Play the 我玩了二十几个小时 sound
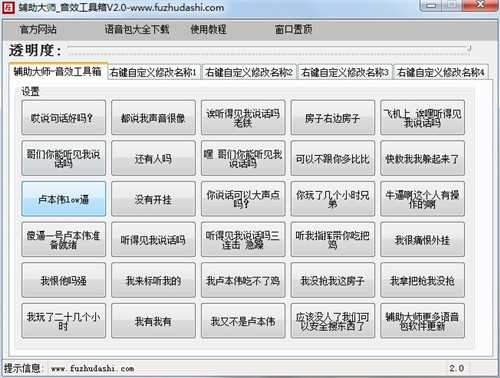 pos(63,321)
